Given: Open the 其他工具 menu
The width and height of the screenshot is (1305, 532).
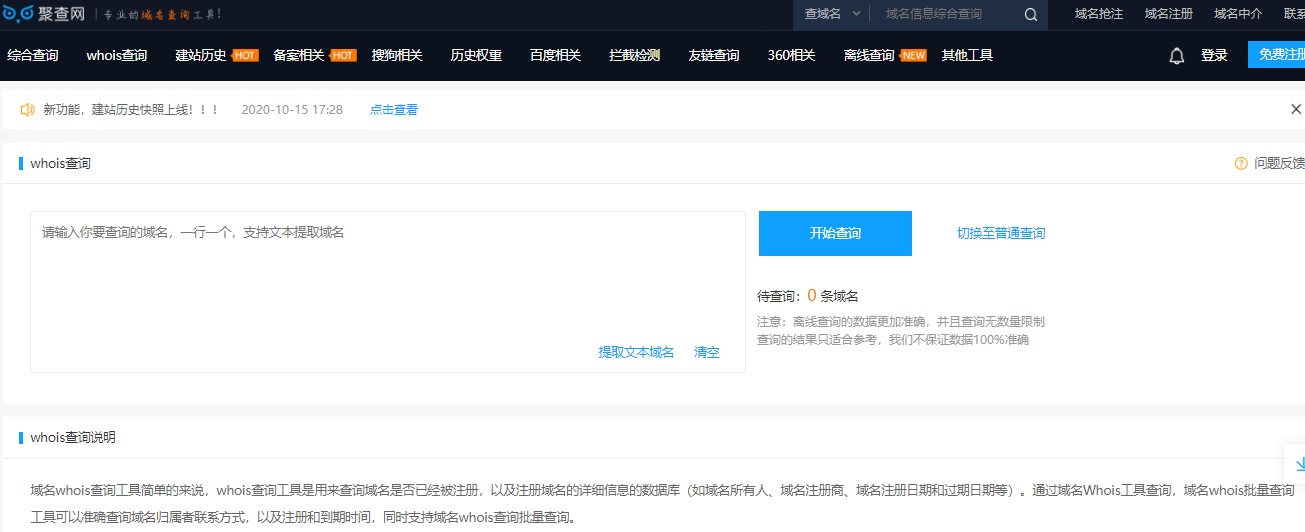Looking at the screenshot, I should (x=967, y=56).
